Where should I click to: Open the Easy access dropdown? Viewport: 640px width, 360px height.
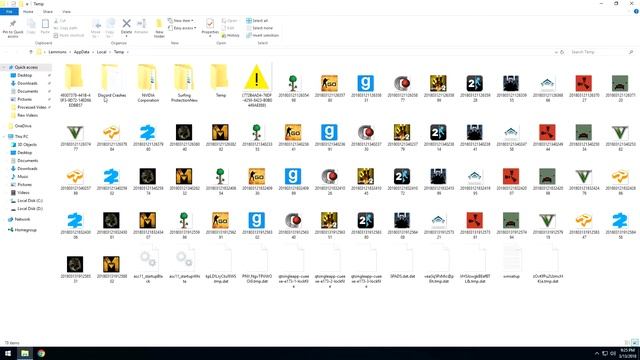(182, 28)
